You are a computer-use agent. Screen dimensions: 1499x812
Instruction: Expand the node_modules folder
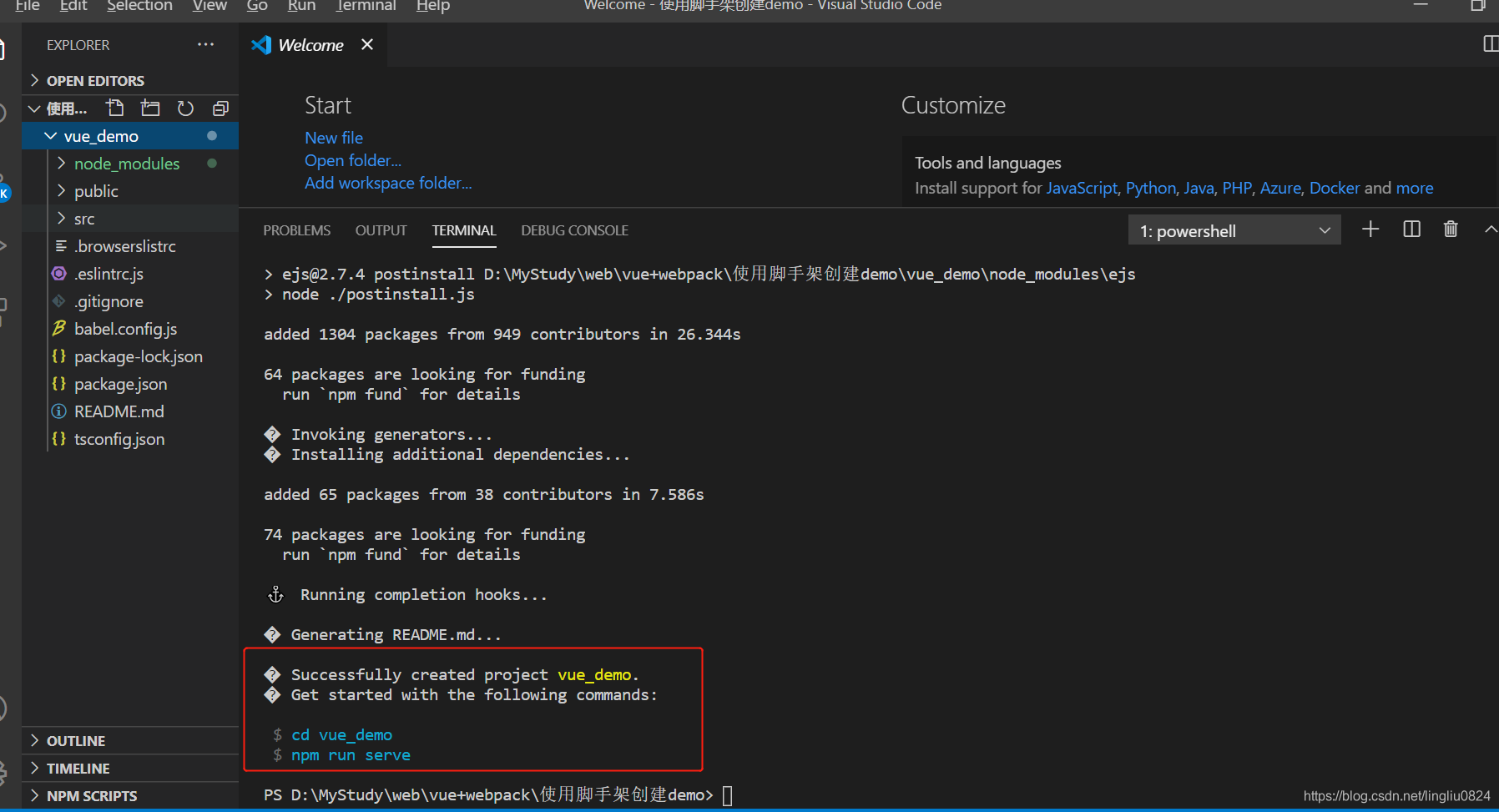click(61, 164)
